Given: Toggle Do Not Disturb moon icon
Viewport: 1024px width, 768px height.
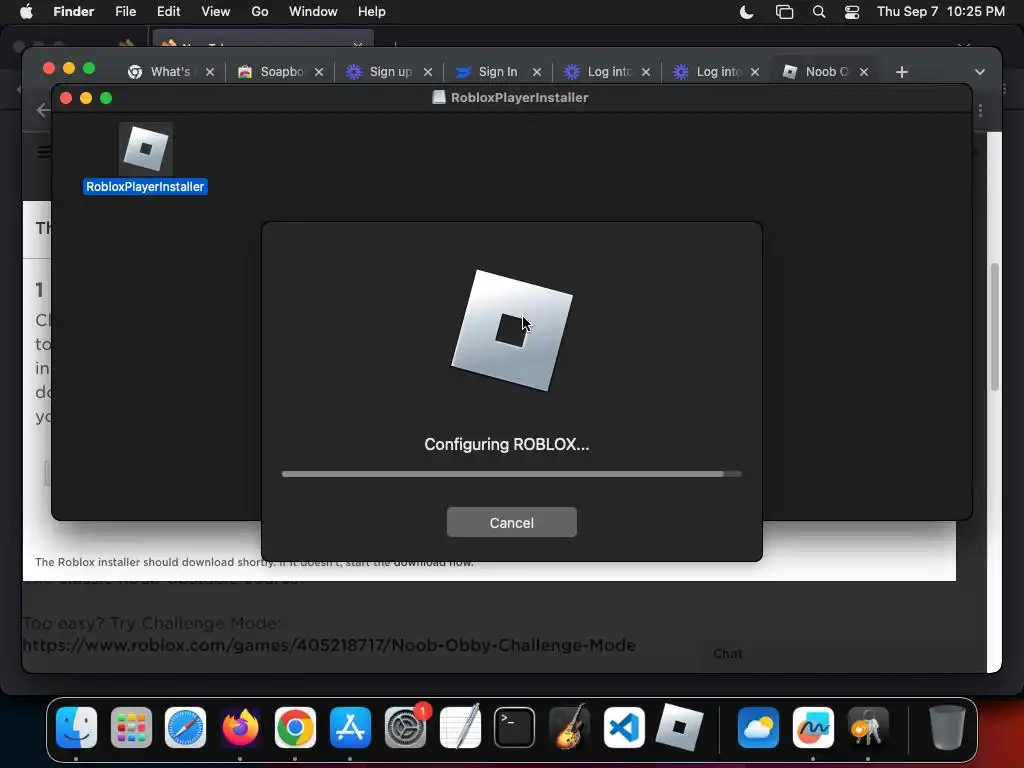Looking at the screenshot, I should coord(746,12).
